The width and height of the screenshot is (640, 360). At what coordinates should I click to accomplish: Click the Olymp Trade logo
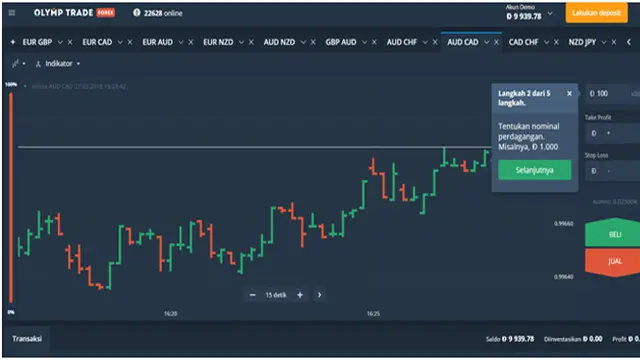tap(74, 13)
